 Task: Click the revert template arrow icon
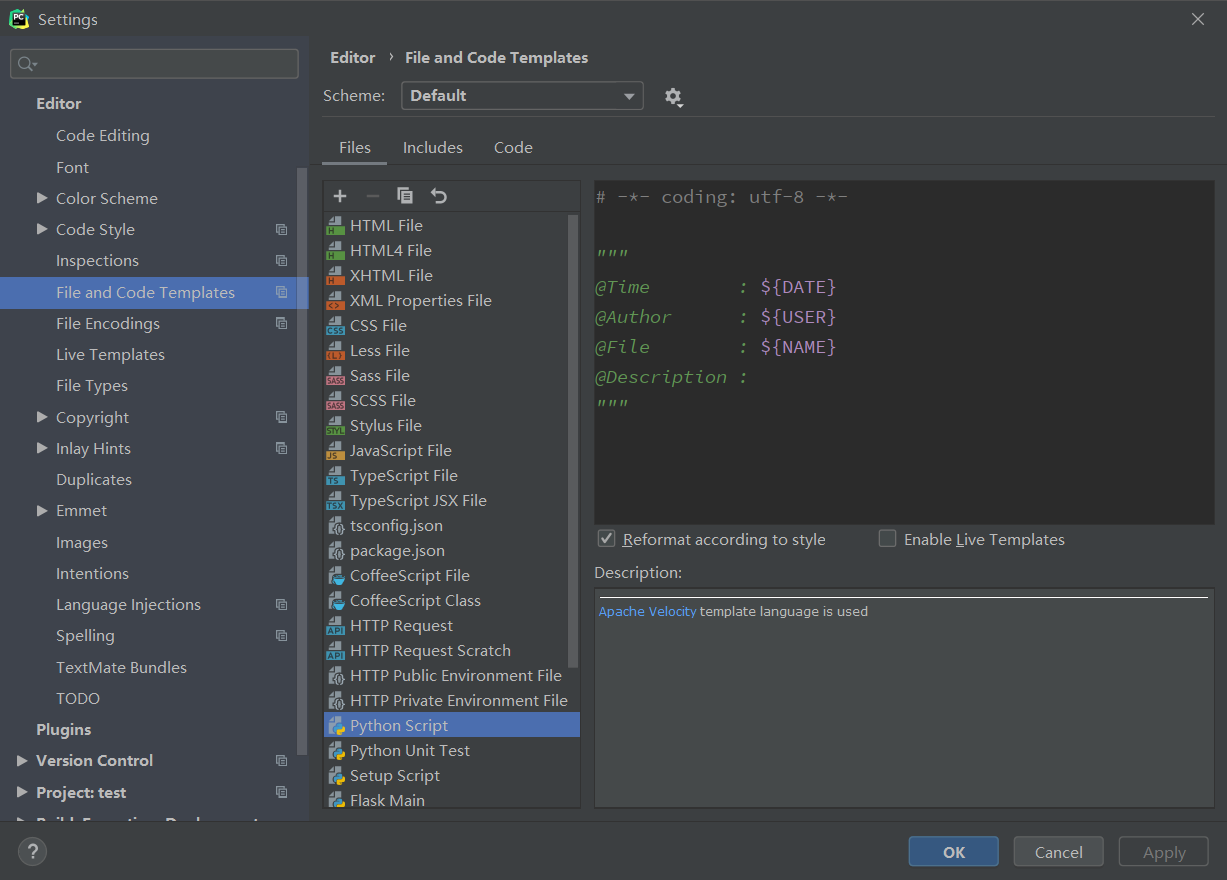coord(438,196)
